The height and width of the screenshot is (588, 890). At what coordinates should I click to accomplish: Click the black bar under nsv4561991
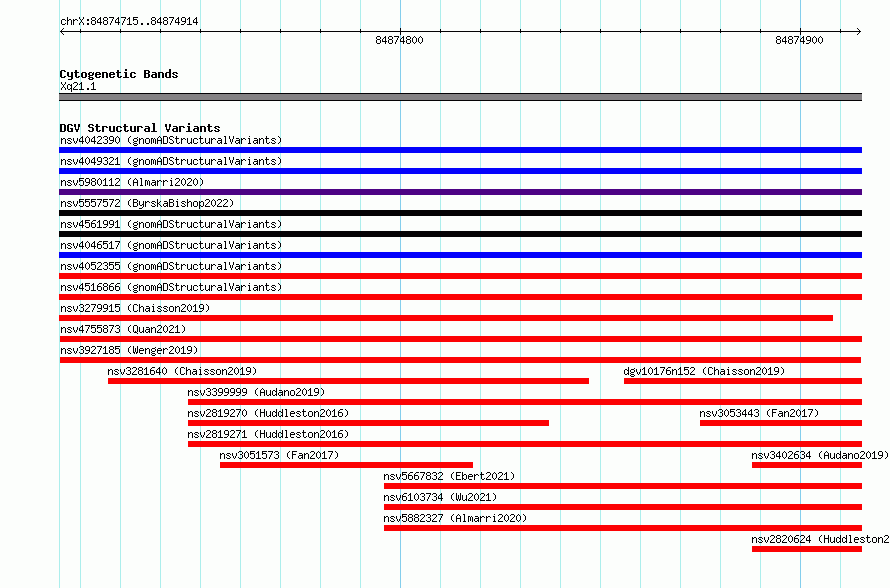point(460,234)
